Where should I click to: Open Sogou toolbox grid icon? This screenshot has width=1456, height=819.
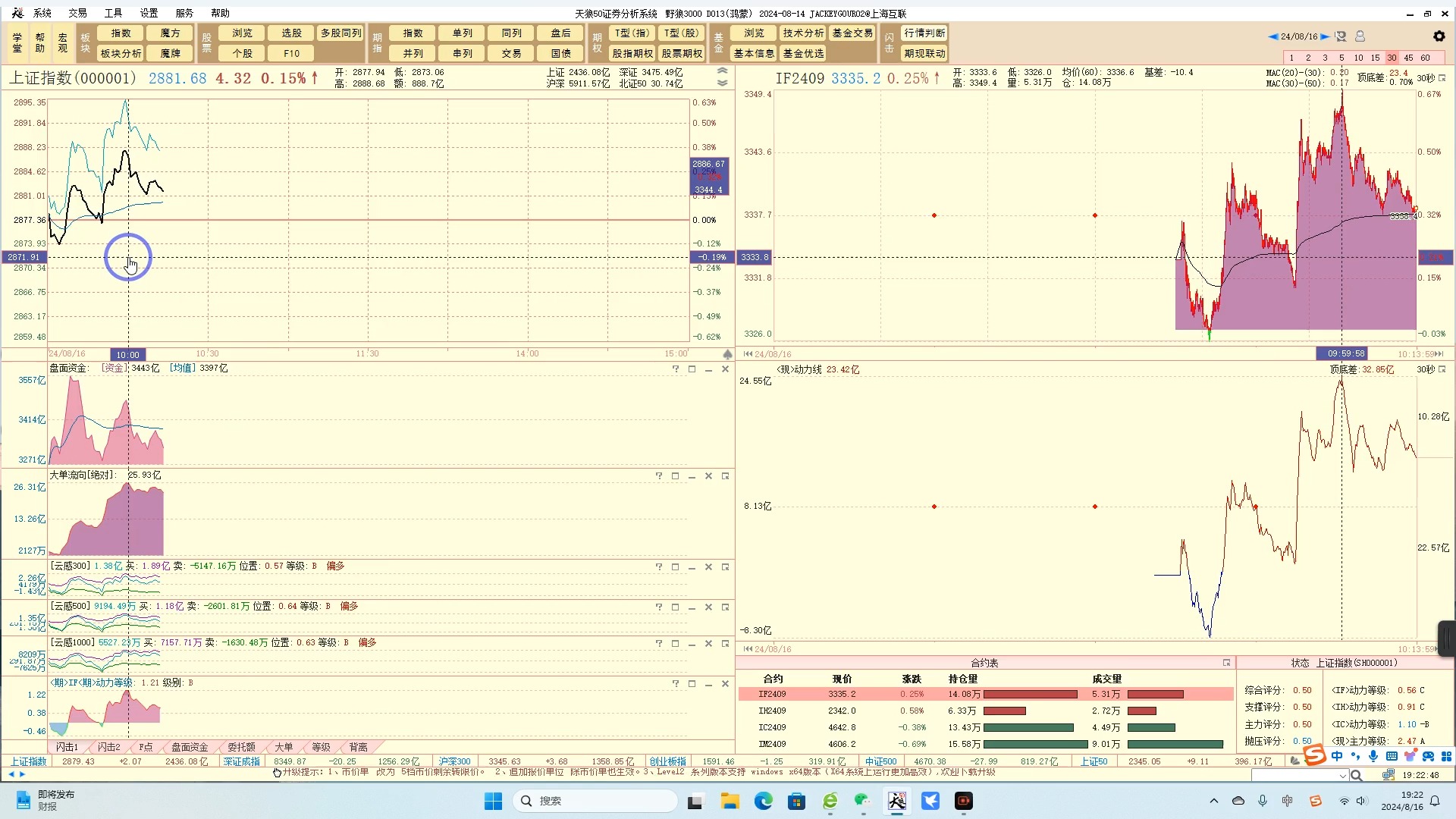click(x=1446, y=756)
